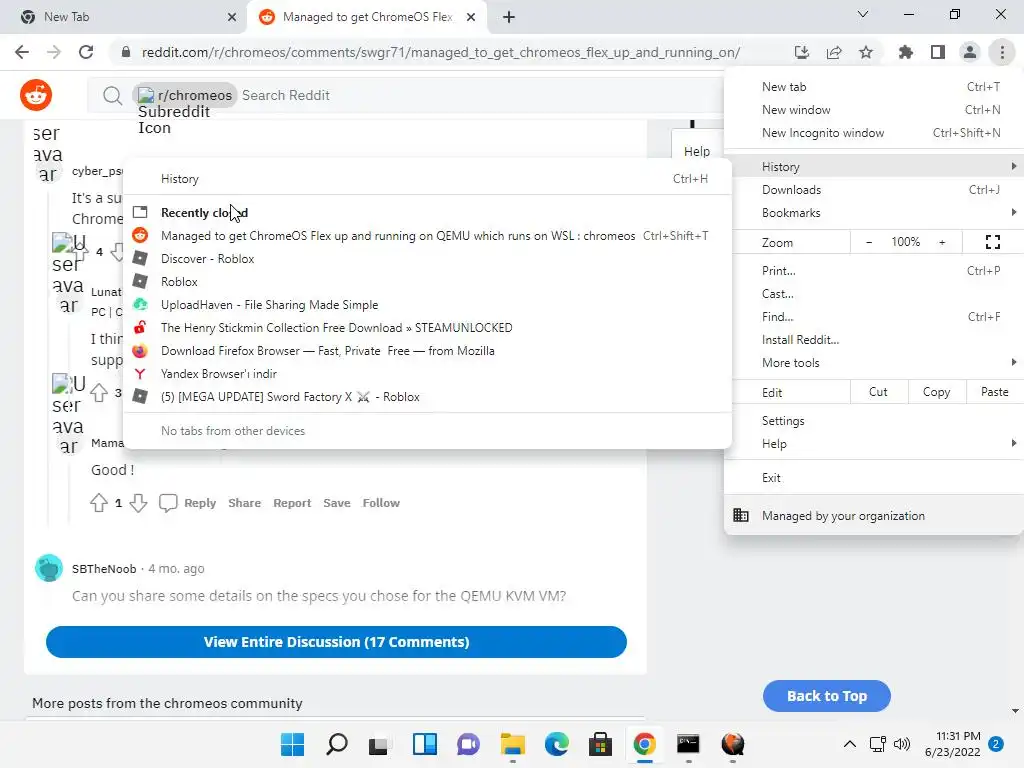1024x768 pixels.
Task: Choose Print... in the Chrome menu
Action: point(873,271)
